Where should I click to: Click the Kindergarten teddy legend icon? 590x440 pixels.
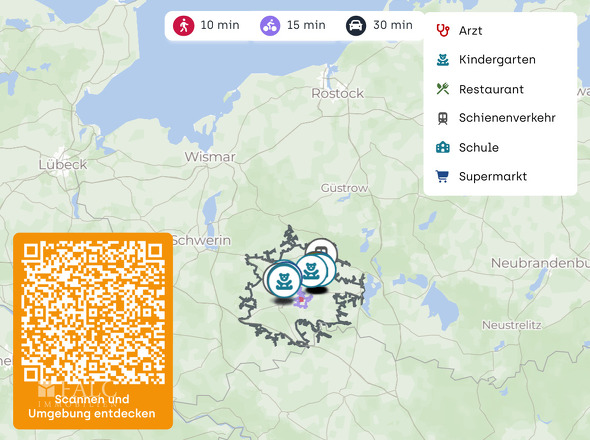click(x=443, y=59)
